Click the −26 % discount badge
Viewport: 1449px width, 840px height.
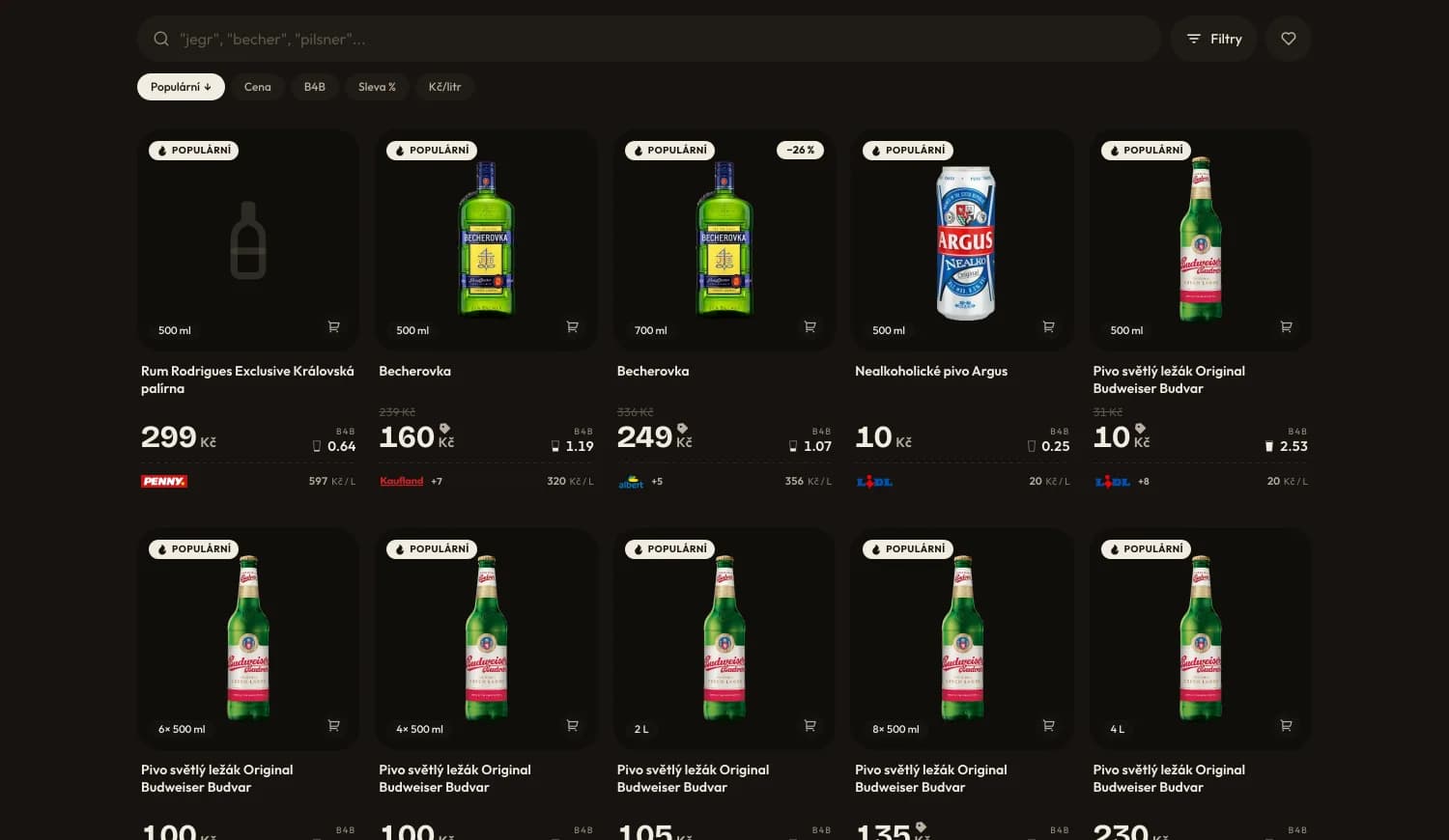point(800,151)
